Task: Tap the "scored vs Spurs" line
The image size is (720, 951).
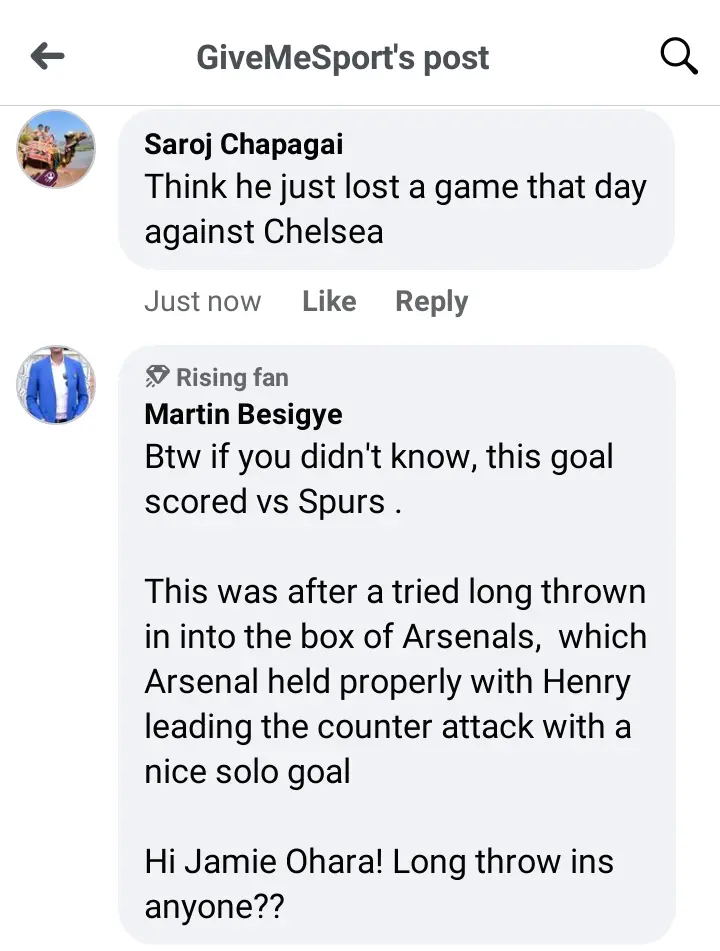Action: click(x=273, y=501)
